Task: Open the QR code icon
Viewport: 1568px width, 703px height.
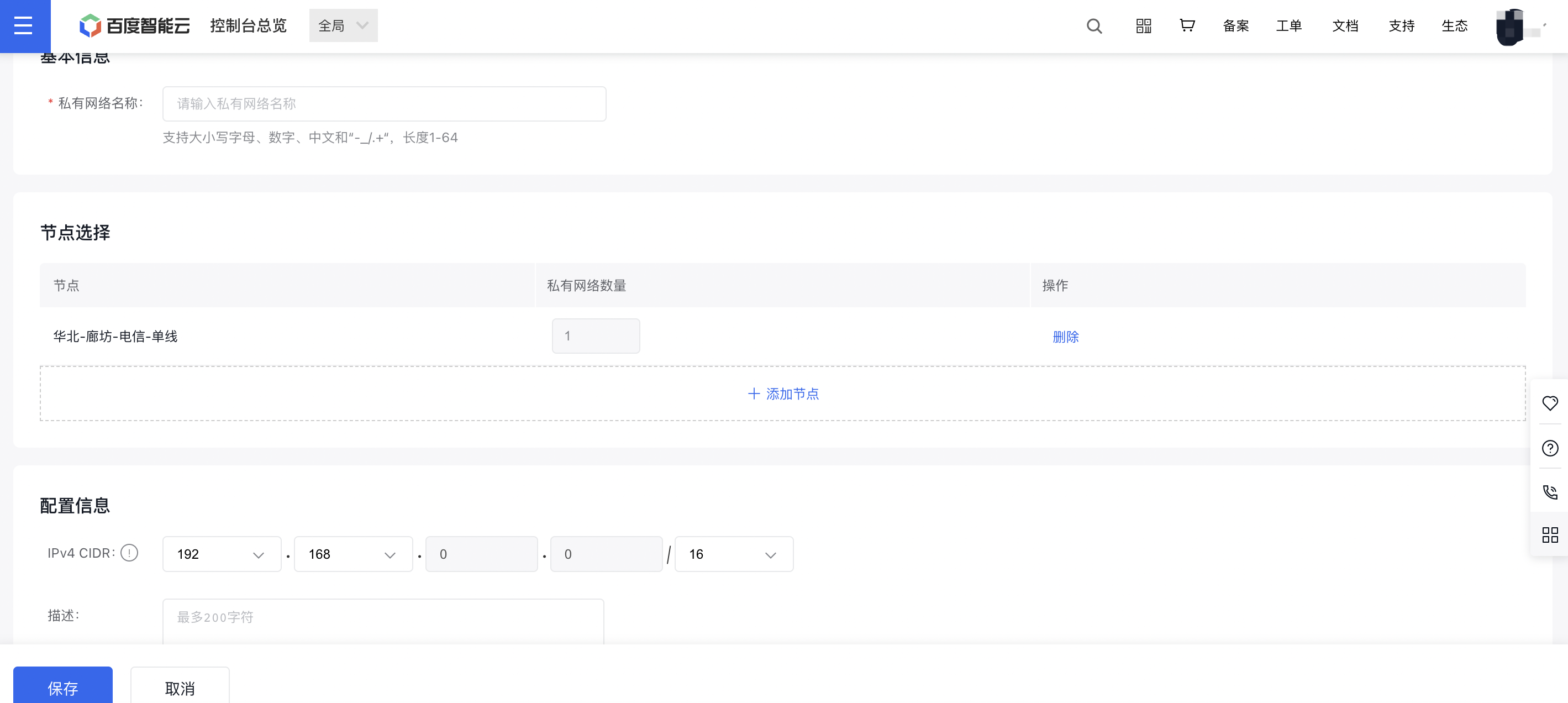Action: (x=1143, y=25)
